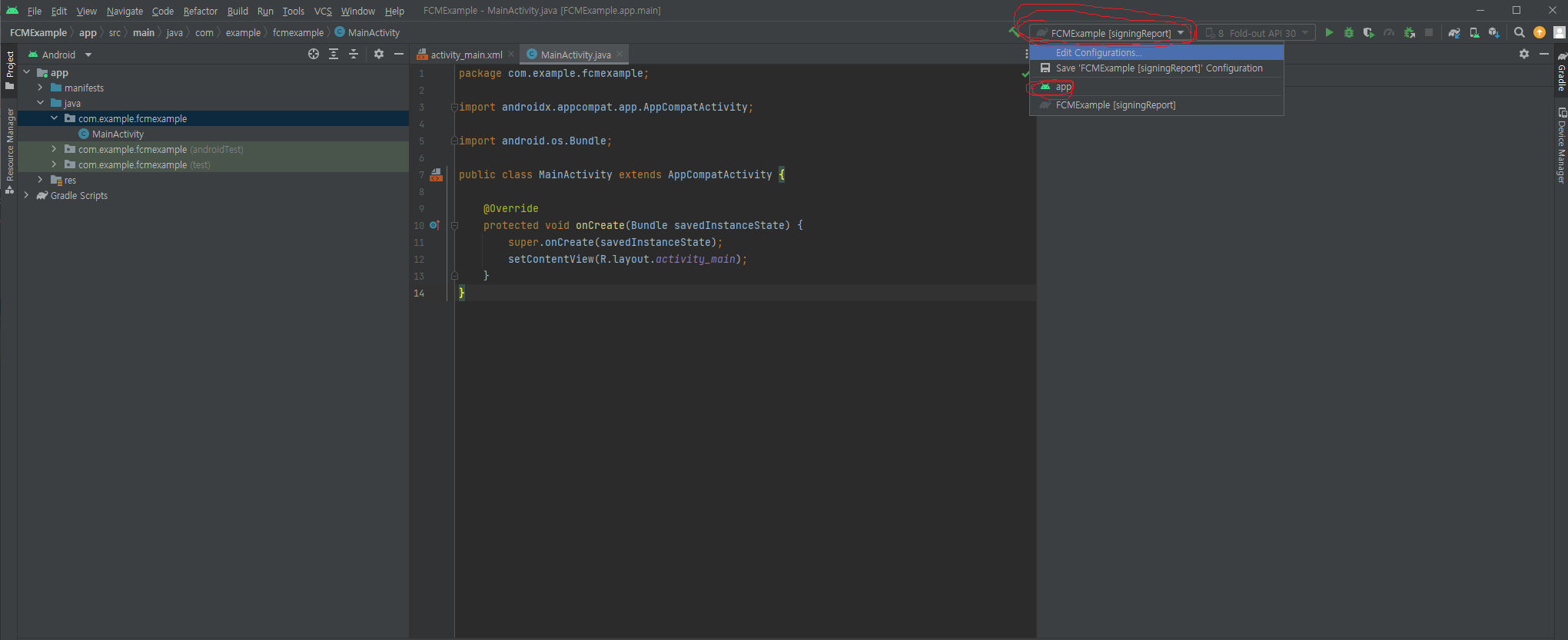This screenshot has width=1568, height=640.
Task: Collapse the app module node
Action: coord(27,72)
